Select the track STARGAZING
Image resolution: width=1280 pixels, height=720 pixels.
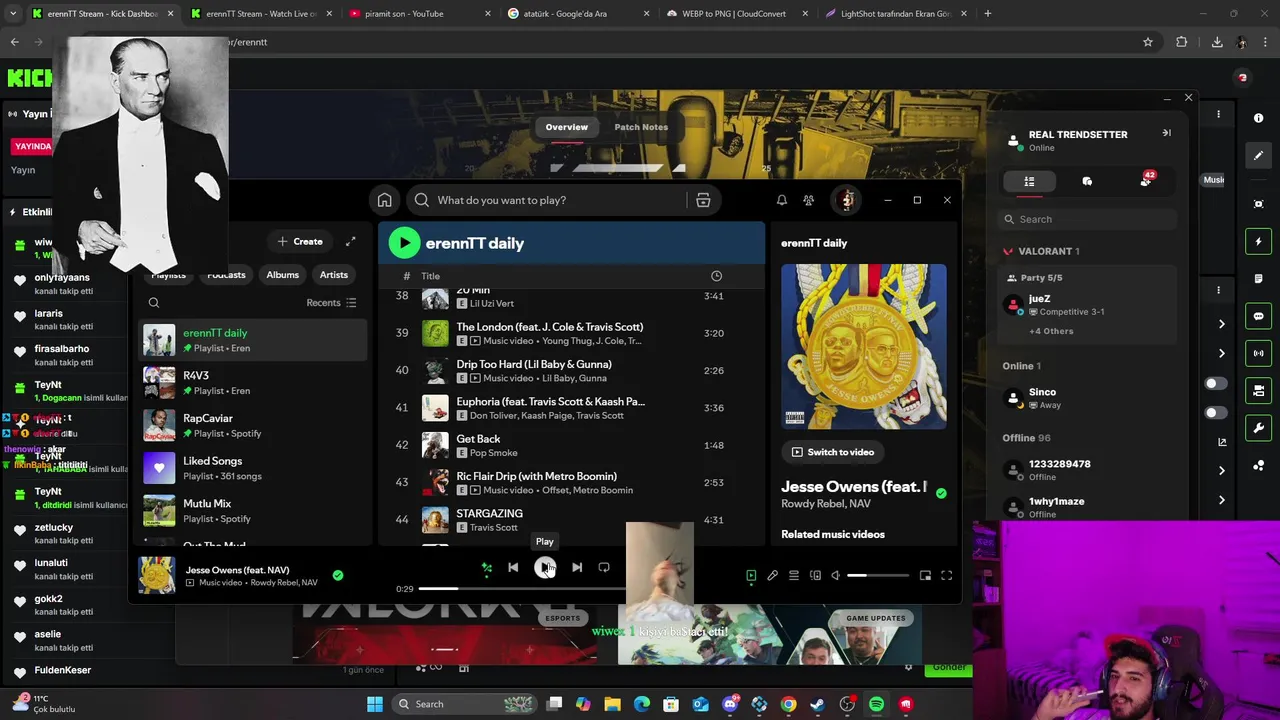point(570,520)
